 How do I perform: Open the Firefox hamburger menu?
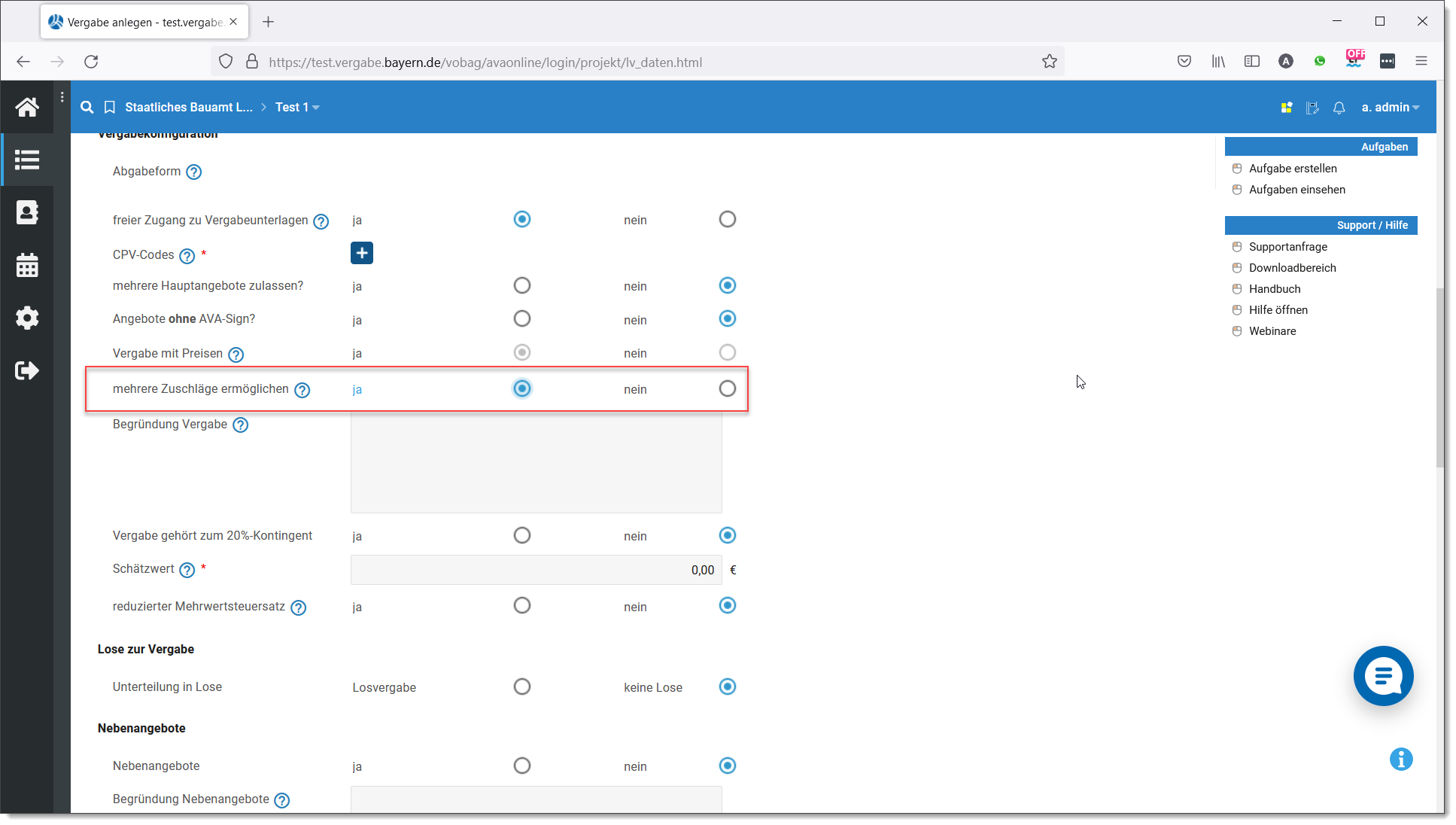click(1421, 61)
